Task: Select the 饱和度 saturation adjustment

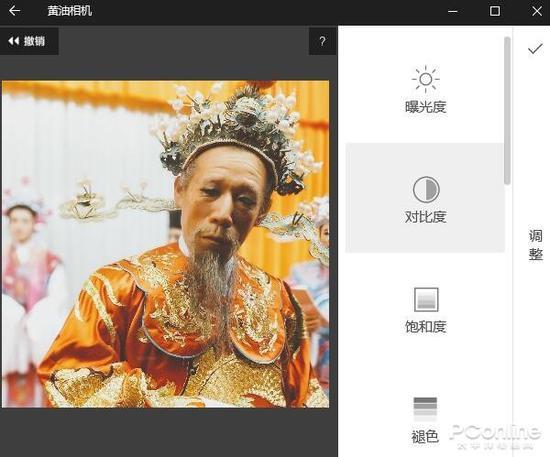Action: [425, 309]
